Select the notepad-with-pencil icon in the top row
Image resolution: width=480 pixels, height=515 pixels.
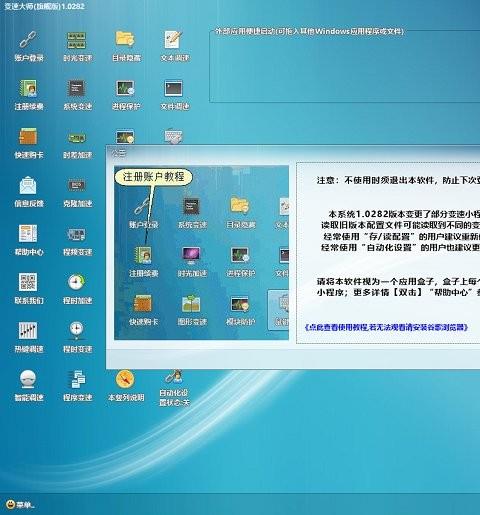(x=174, y=40)
